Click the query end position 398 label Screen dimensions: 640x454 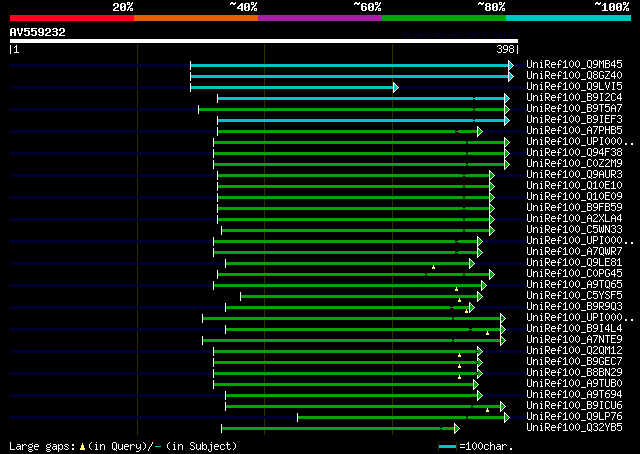[505, 49]
